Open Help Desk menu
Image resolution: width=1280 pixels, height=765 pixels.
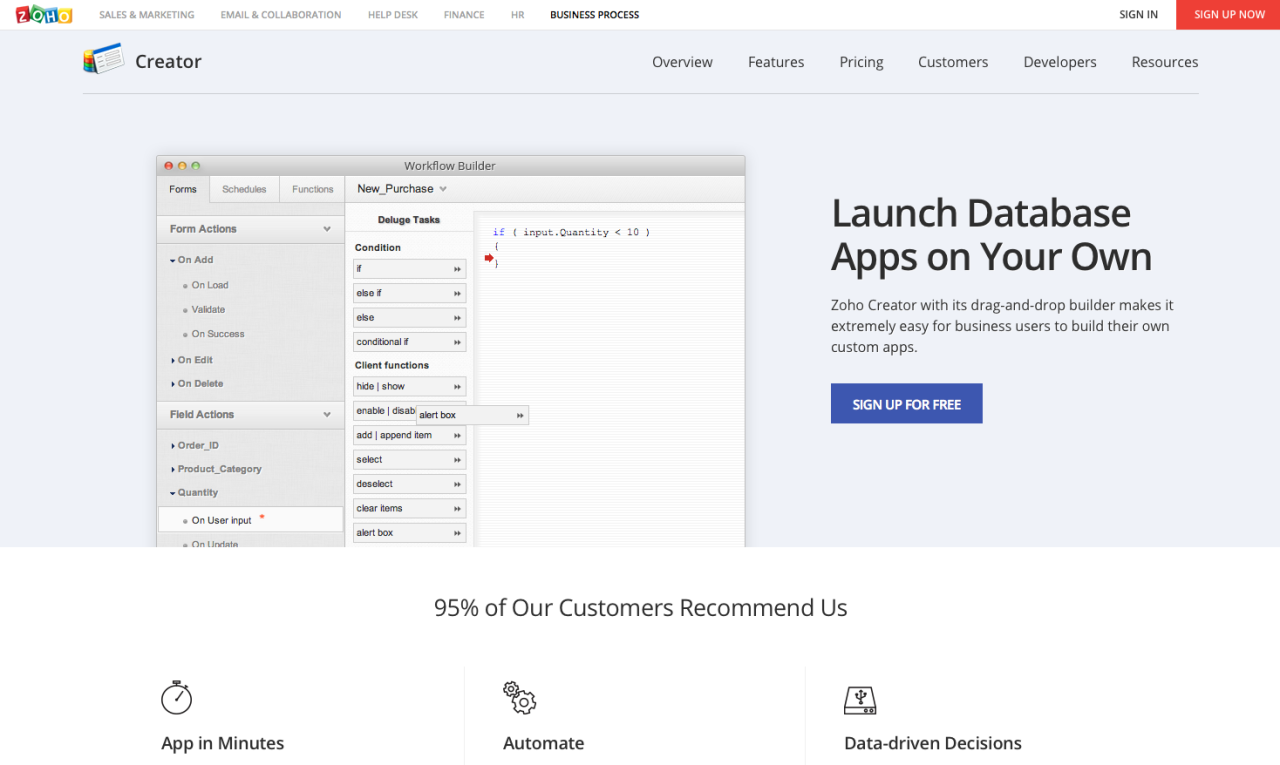pyautogui.click(x=393, y=15)
